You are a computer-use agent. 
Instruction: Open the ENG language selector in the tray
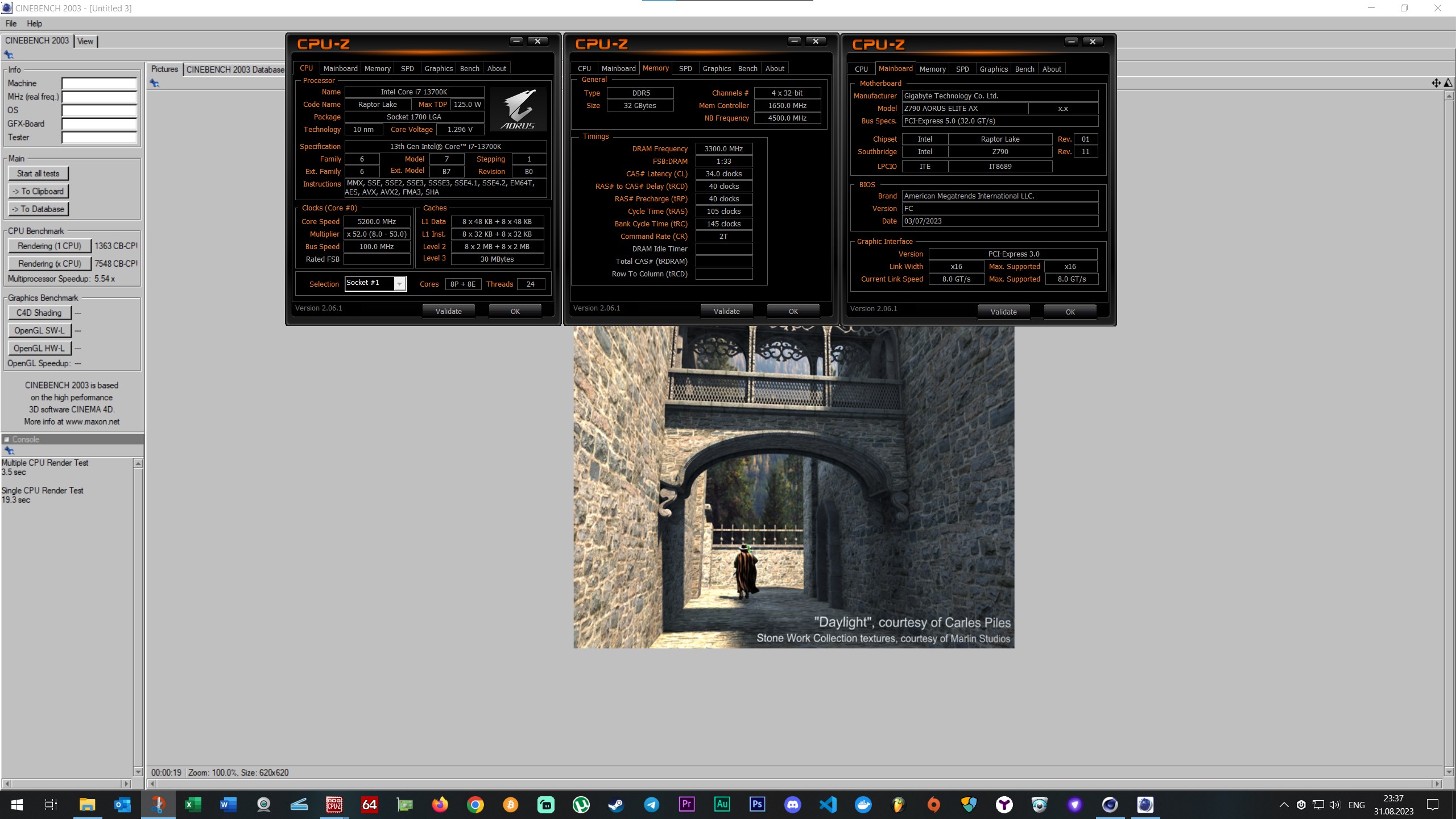1356,805
